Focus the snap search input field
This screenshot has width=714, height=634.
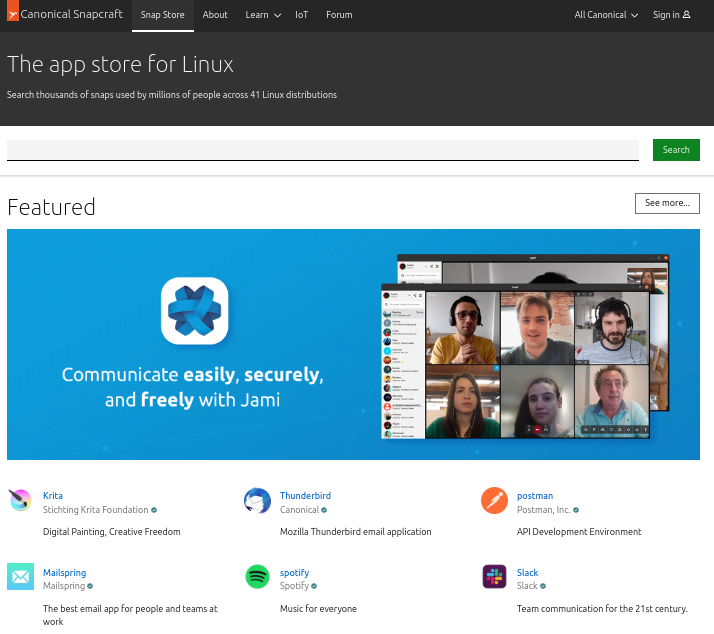[x=322, y=150]
